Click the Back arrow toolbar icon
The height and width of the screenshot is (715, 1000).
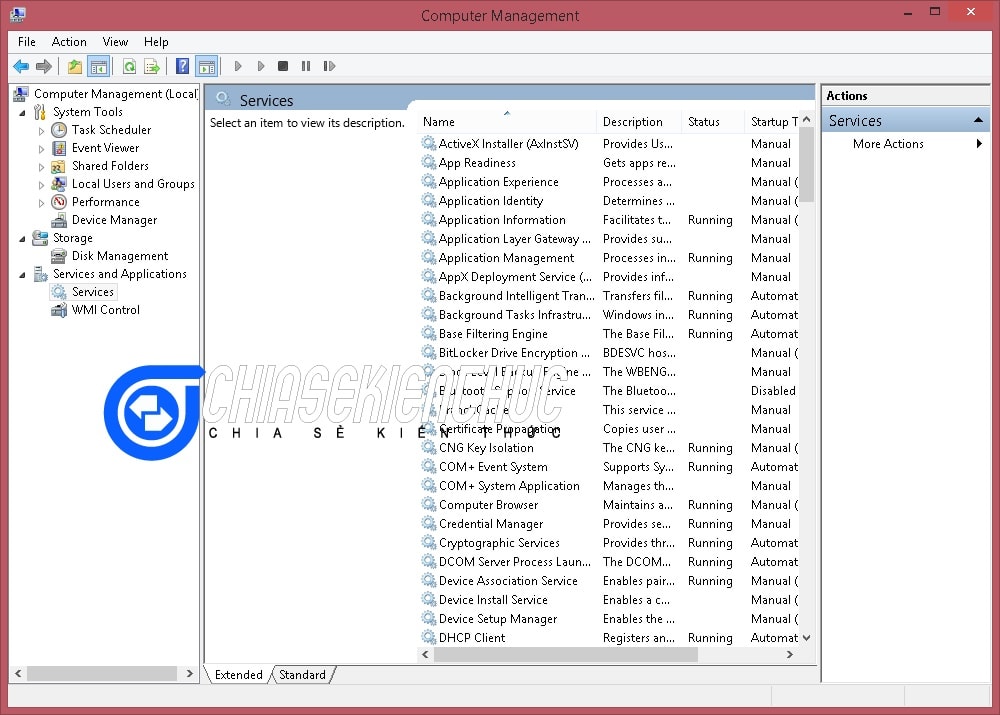pos(21,66)
